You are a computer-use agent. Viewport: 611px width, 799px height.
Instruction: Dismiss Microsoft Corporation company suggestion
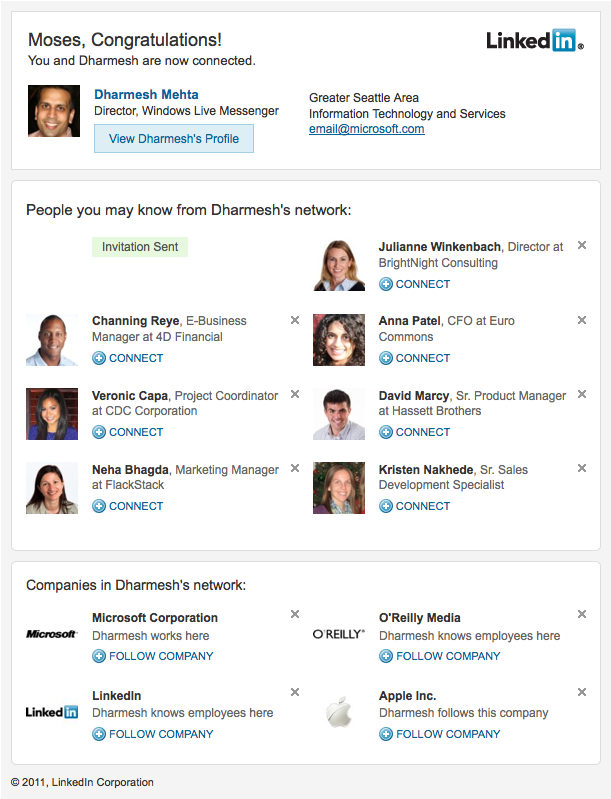[295, 614]
